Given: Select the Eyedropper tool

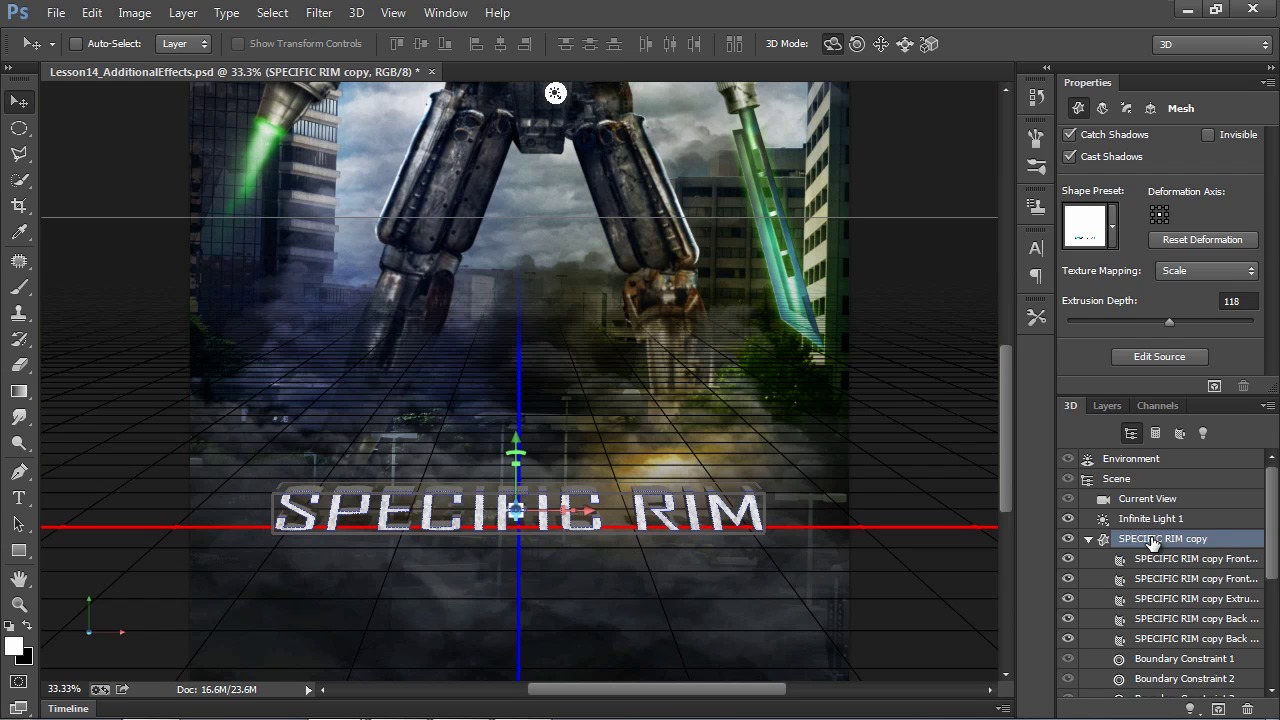Looking at the screenshot, I should pyautogui.click(x=19, y=232).
